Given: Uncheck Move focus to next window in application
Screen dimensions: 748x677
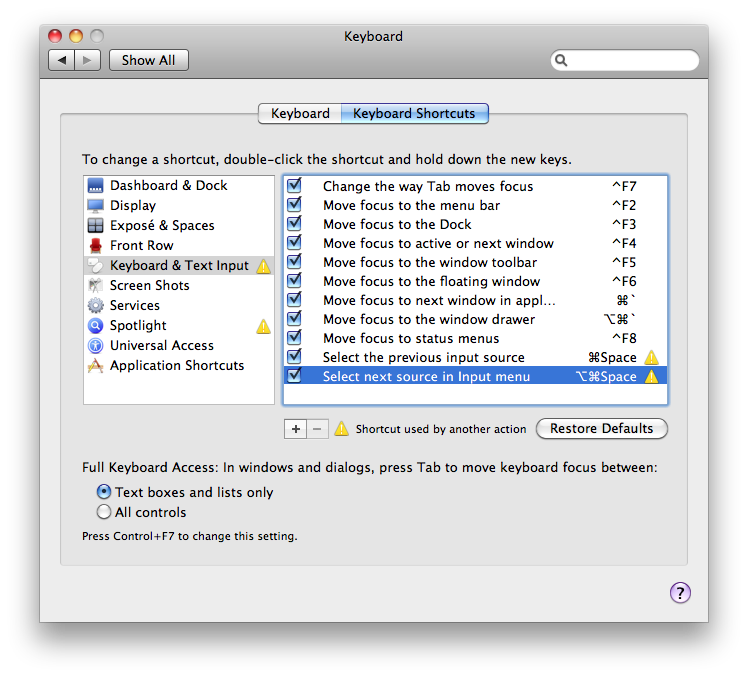Looking at the screenshot, I should pyautogui.click(x=294, y=300).
